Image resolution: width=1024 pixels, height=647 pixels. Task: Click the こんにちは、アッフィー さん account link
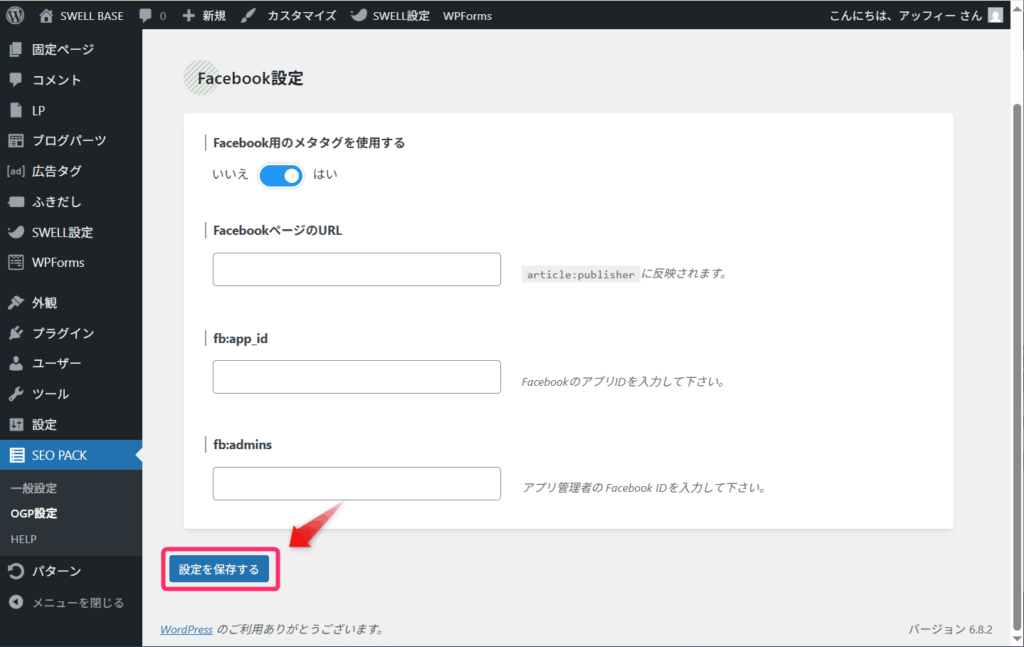[x=906, y=16]
